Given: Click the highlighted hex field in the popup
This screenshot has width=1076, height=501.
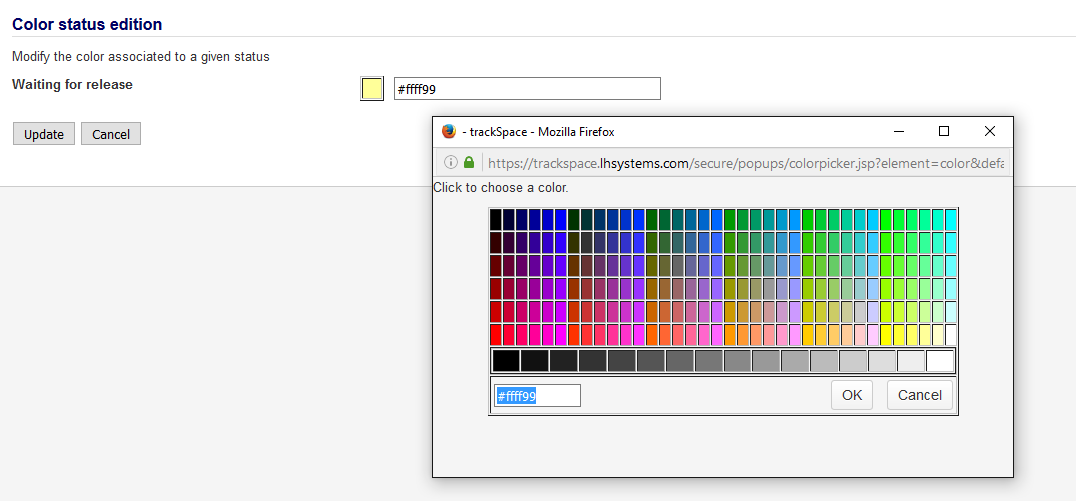Looking at the screenshot, I should [x=537, y=396].
